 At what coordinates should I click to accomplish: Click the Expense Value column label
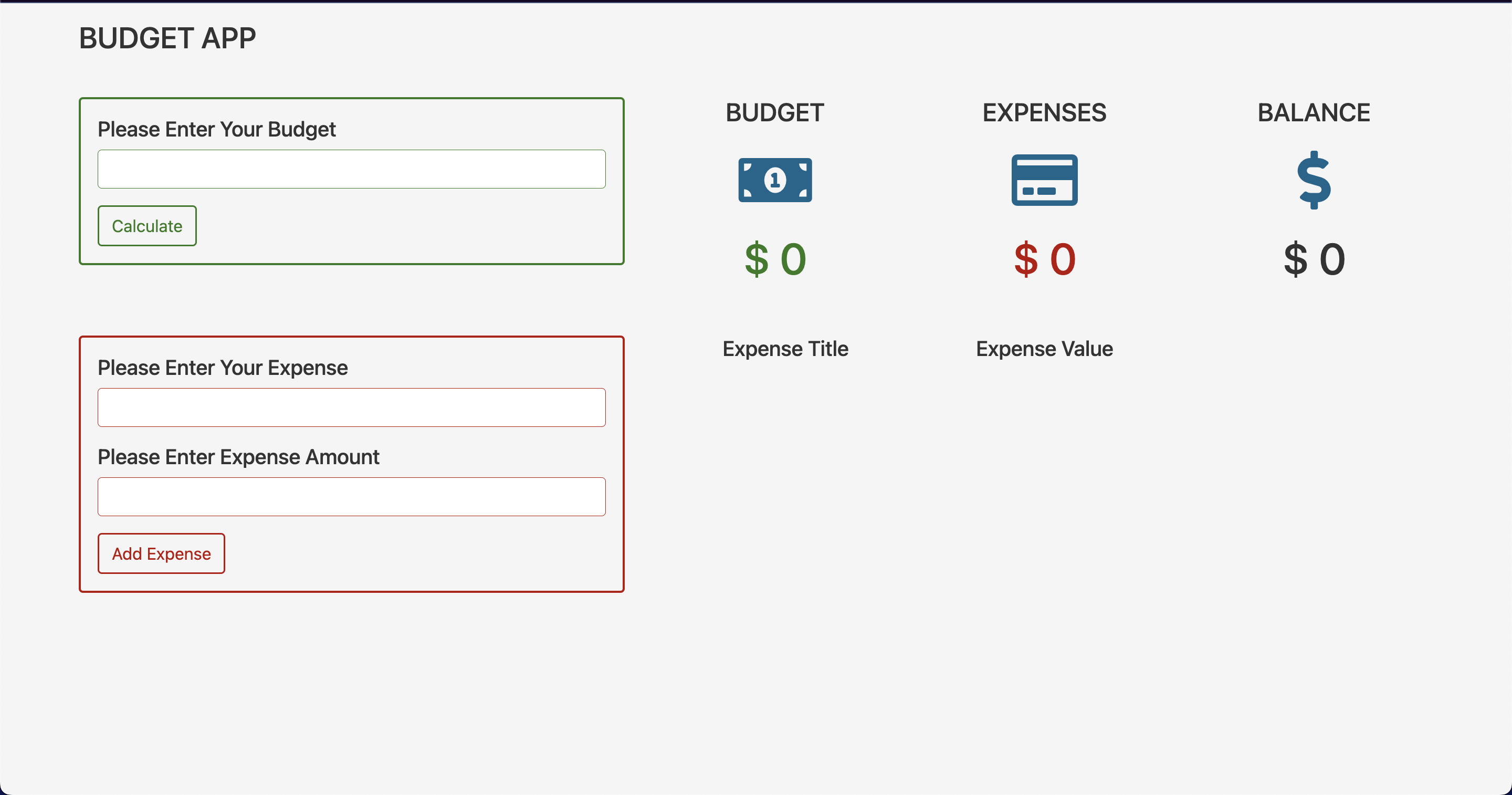(1043, 348)
